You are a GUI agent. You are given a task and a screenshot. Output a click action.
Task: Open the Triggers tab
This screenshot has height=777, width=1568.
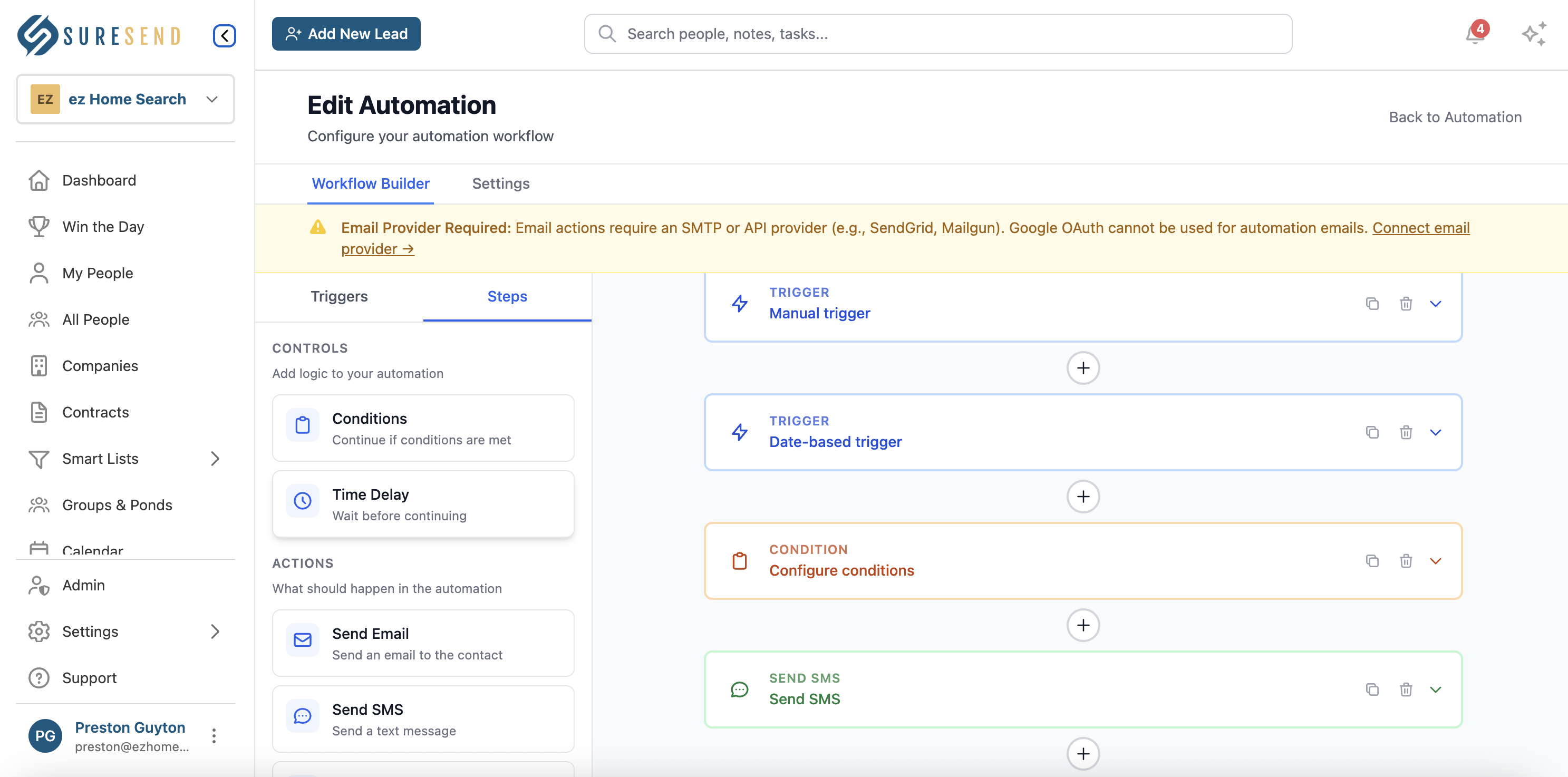coord(339,296)
